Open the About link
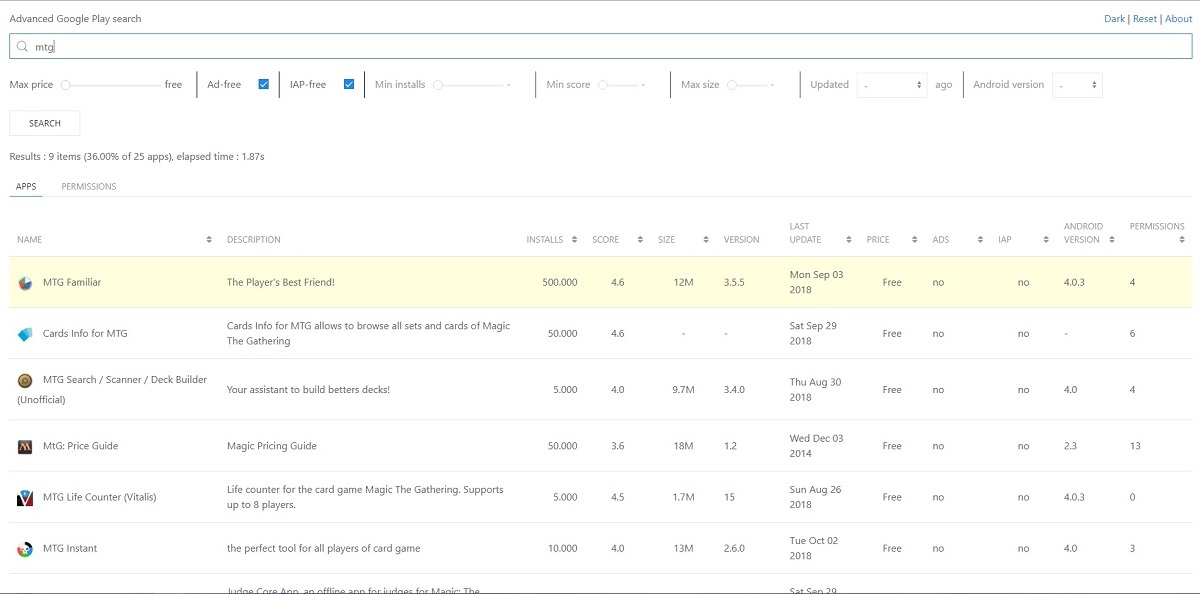 pos(1179,19)
